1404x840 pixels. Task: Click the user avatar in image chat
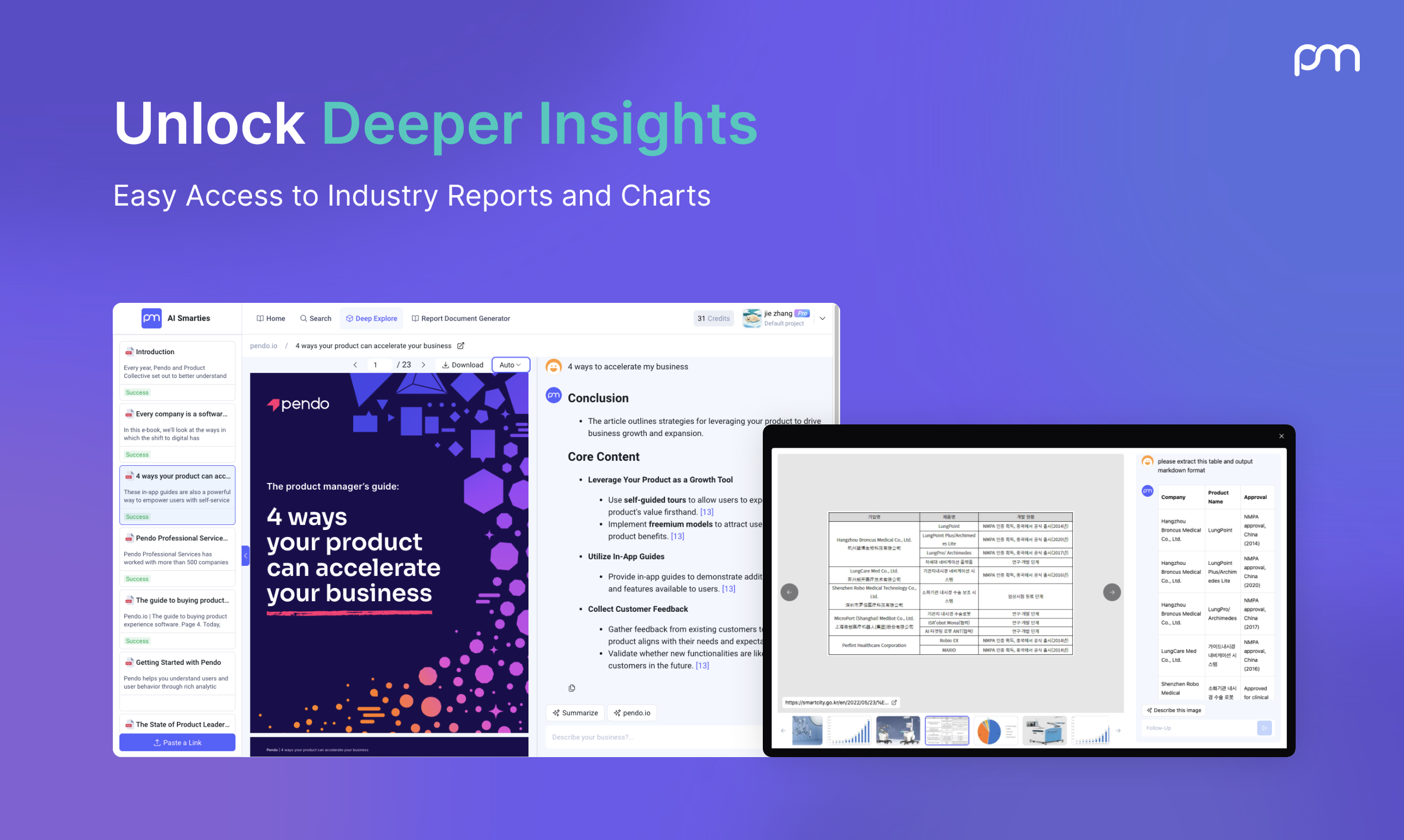pyautogui.click(x=1148, y=461)
